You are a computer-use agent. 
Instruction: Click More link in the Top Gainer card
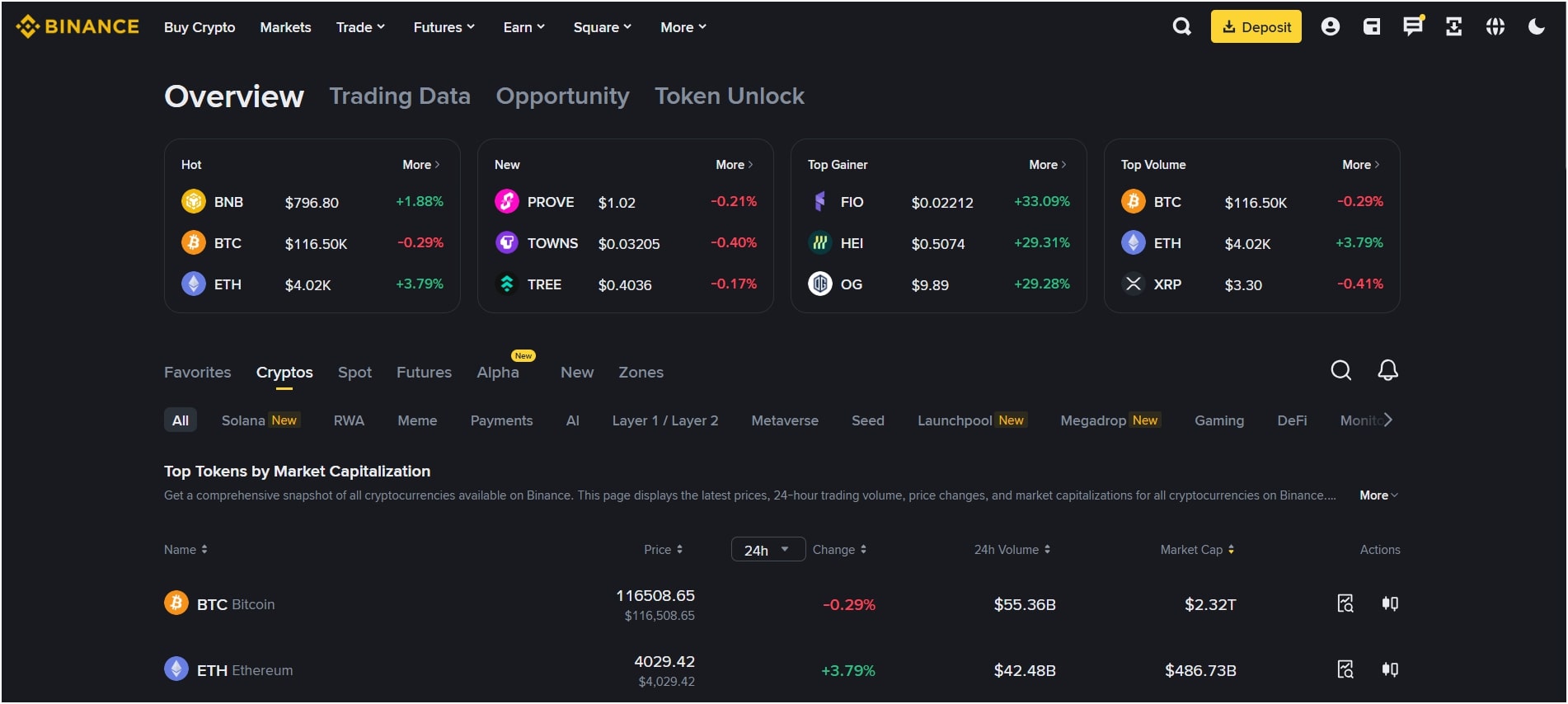point(1047,165)
